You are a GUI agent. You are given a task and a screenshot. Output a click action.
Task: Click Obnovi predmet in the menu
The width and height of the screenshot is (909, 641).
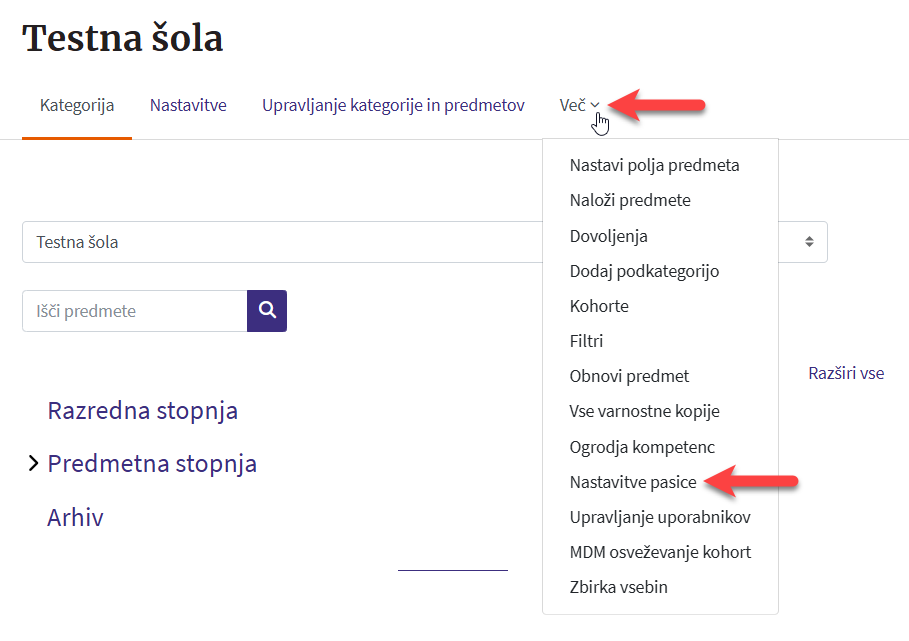(x=629, y=376)
